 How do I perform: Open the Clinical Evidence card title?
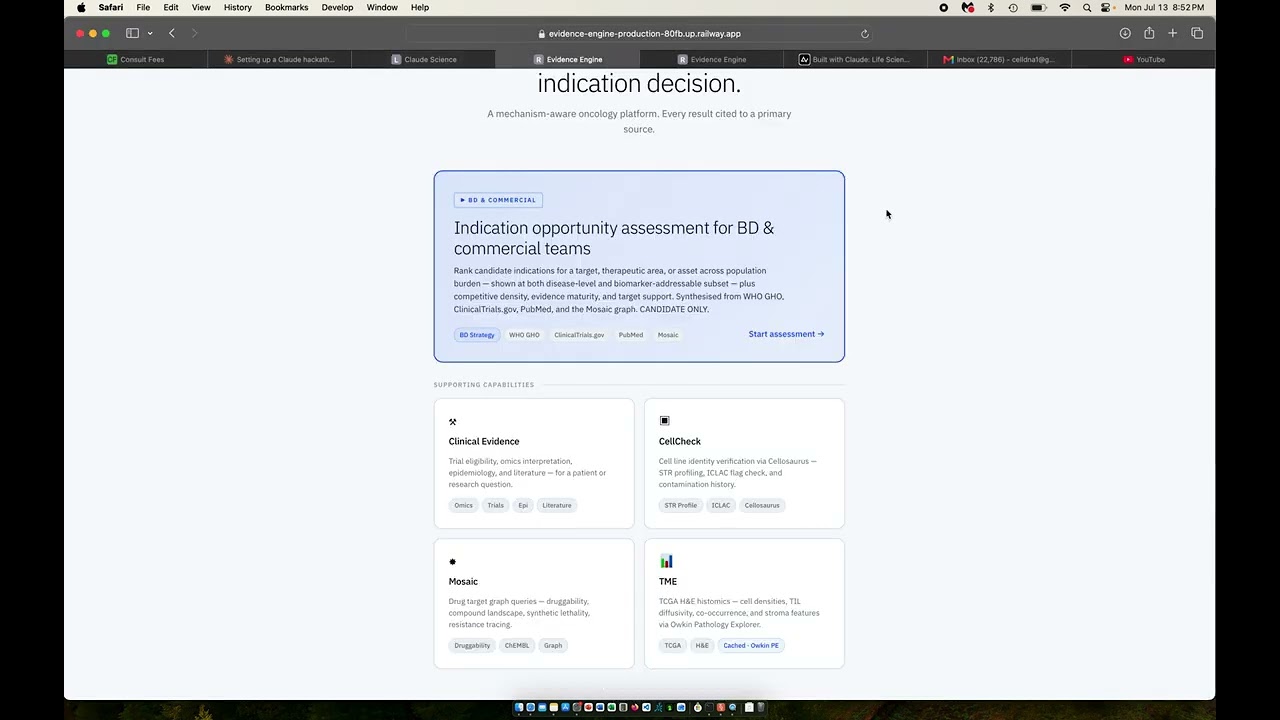click(484, 441)
